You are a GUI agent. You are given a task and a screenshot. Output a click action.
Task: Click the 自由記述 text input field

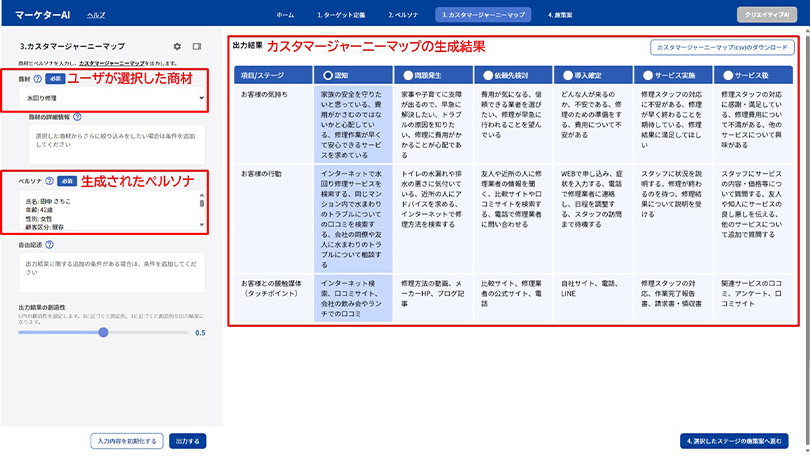click(110, 272)
